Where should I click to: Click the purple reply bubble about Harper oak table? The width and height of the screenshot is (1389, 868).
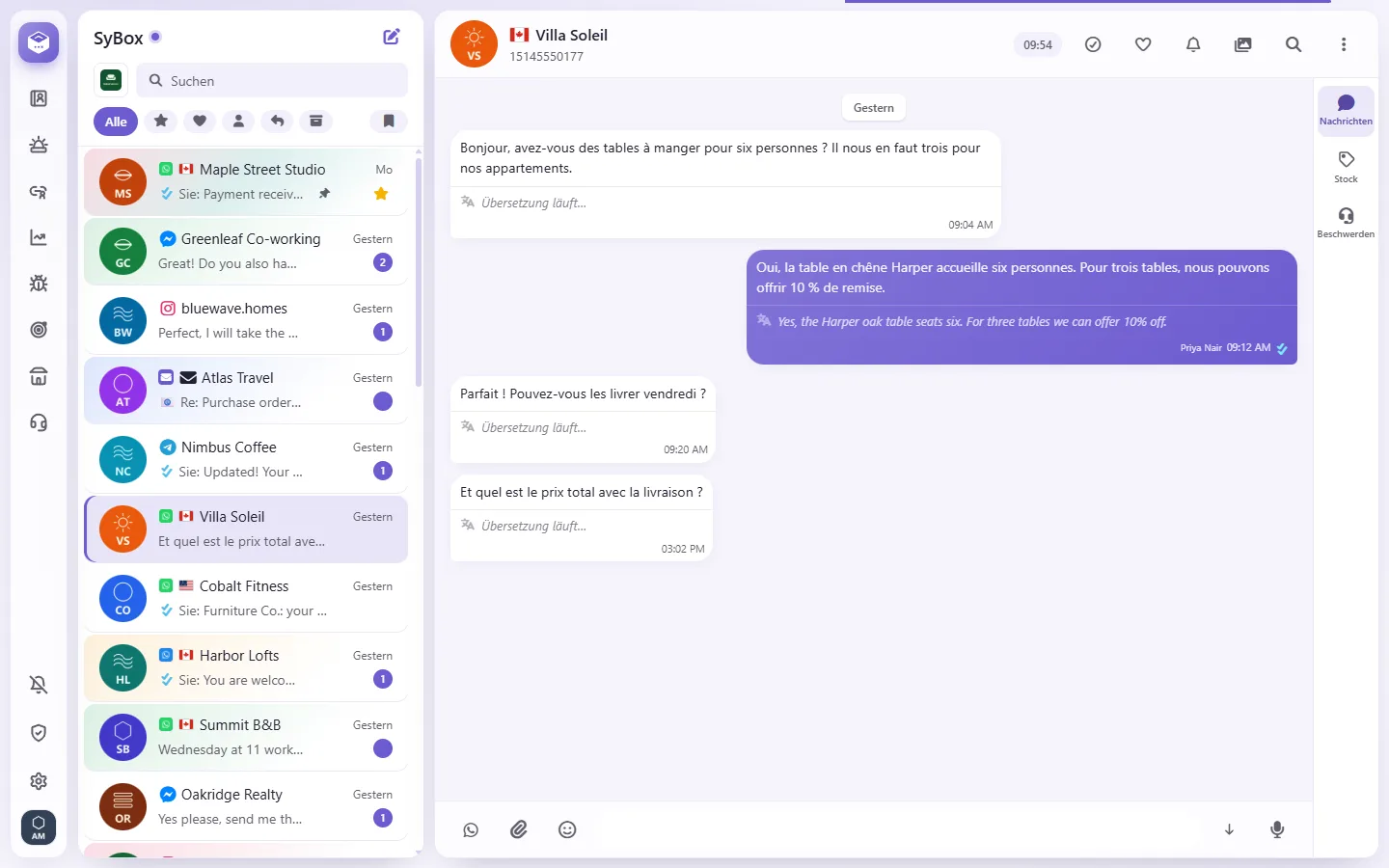(x=1021, y=307)
